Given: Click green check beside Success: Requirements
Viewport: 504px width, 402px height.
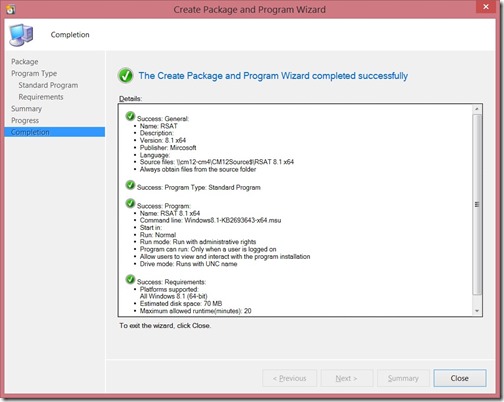Looking at the screenshot, I should (x=130, y=279).
